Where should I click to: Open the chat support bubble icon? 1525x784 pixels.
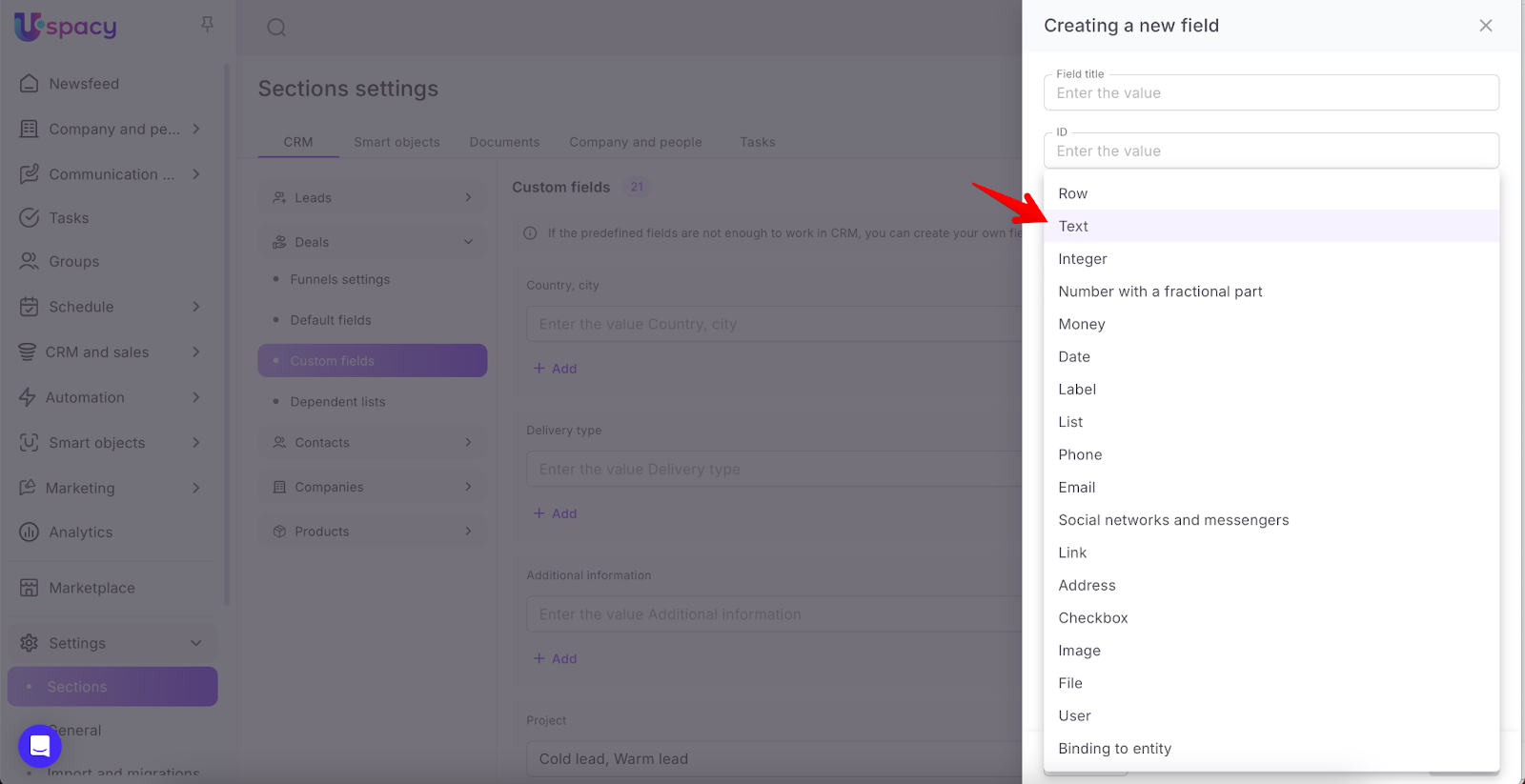tap(40, 746)
